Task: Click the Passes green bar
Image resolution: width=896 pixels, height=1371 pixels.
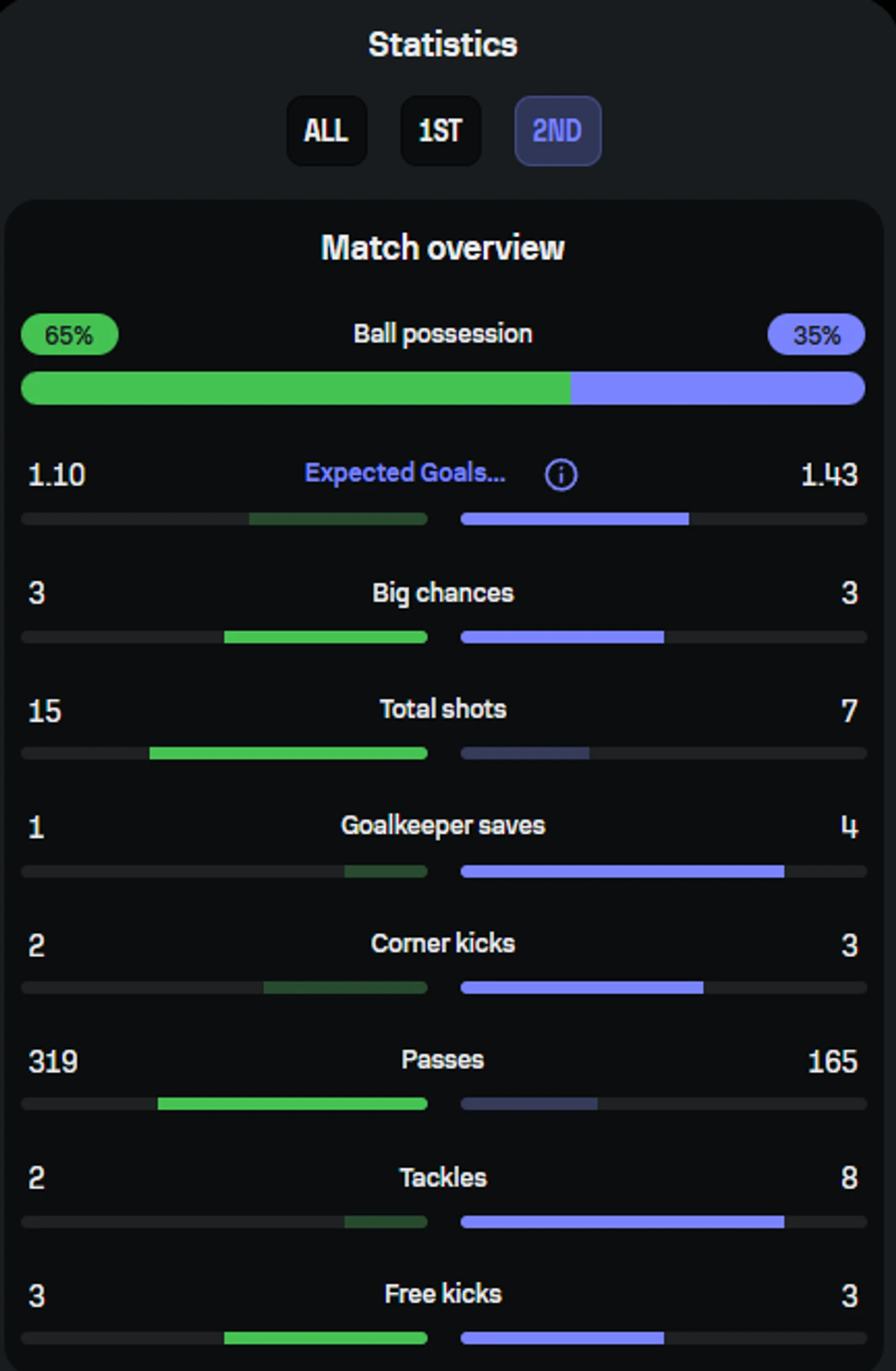Action: point(292,1104)
